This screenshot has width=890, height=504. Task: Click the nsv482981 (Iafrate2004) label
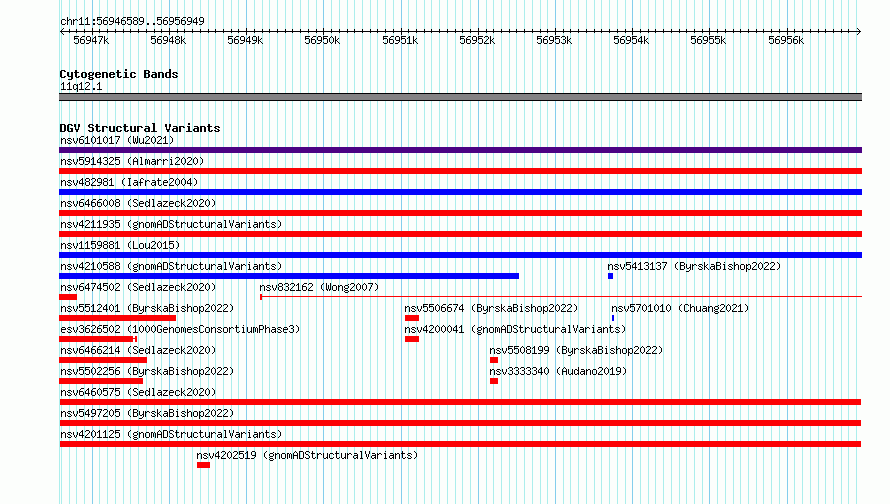coord(129,182)
